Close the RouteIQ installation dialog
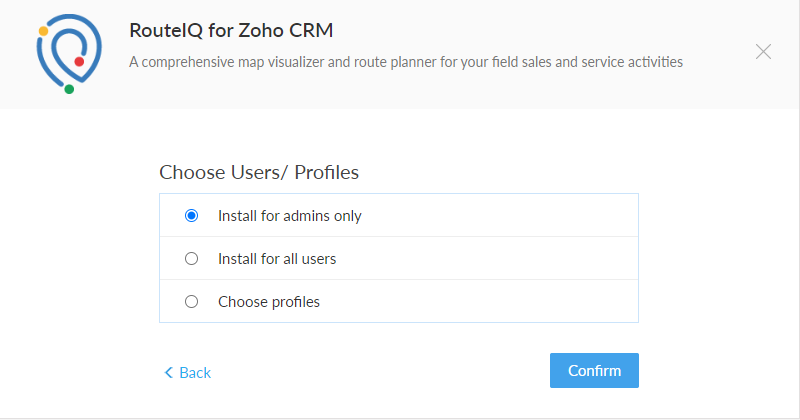 763,51
